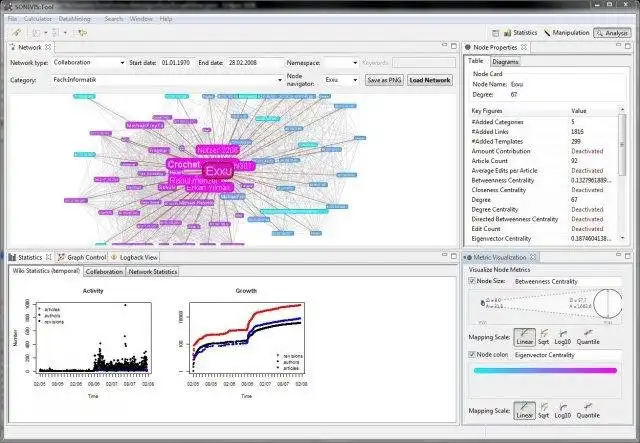Viewport: 640px width, 443px height.
Task: Toggle the Node Size checkbox
Action: pos(472,281)
